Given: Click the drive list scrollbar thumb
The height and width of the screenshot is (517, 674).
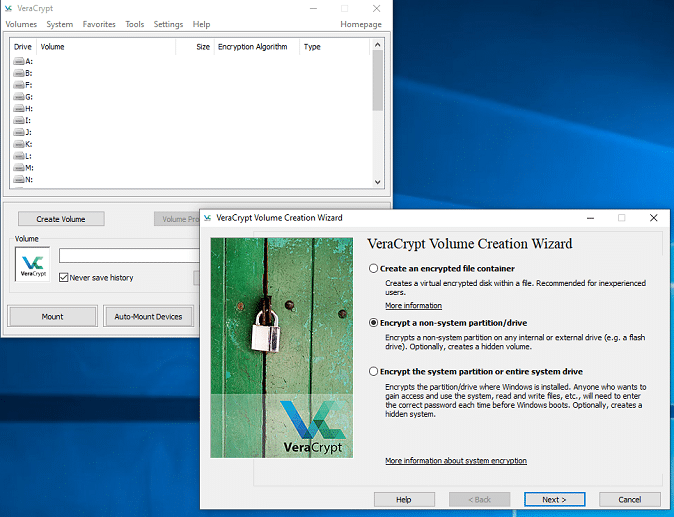Looking at the screenshot, I should point(377,80).
